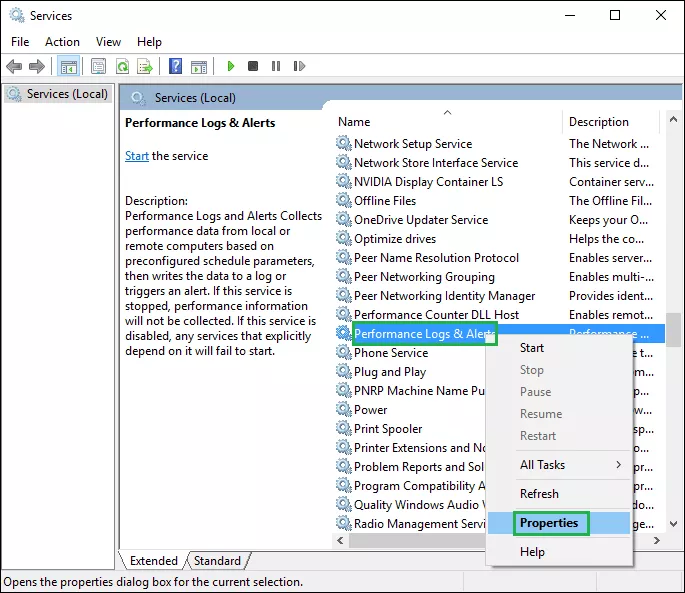The width and height of the screenshot is (685, 593).
Task: Click the gear icon next to Network Setup Service
Action: tap(344, 143)
